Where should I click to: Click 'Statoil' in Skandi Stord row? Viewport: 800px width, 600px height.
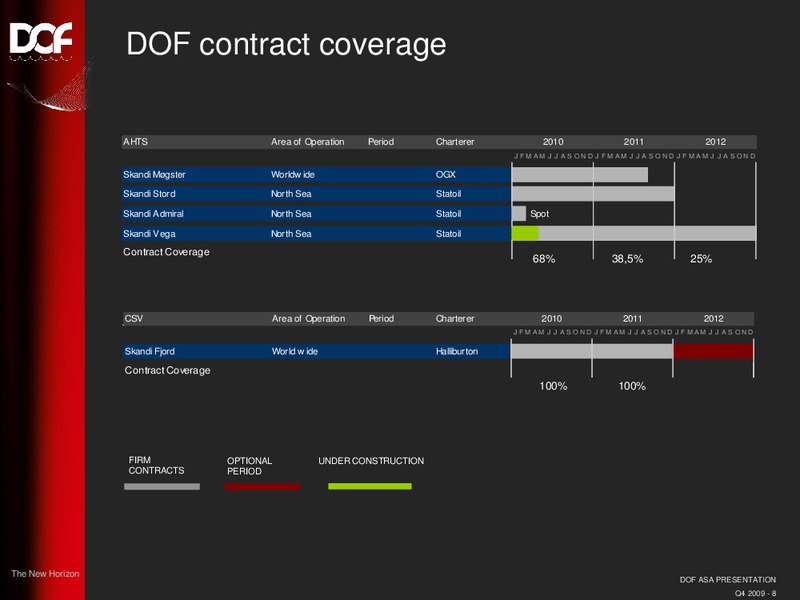(448, 194)
